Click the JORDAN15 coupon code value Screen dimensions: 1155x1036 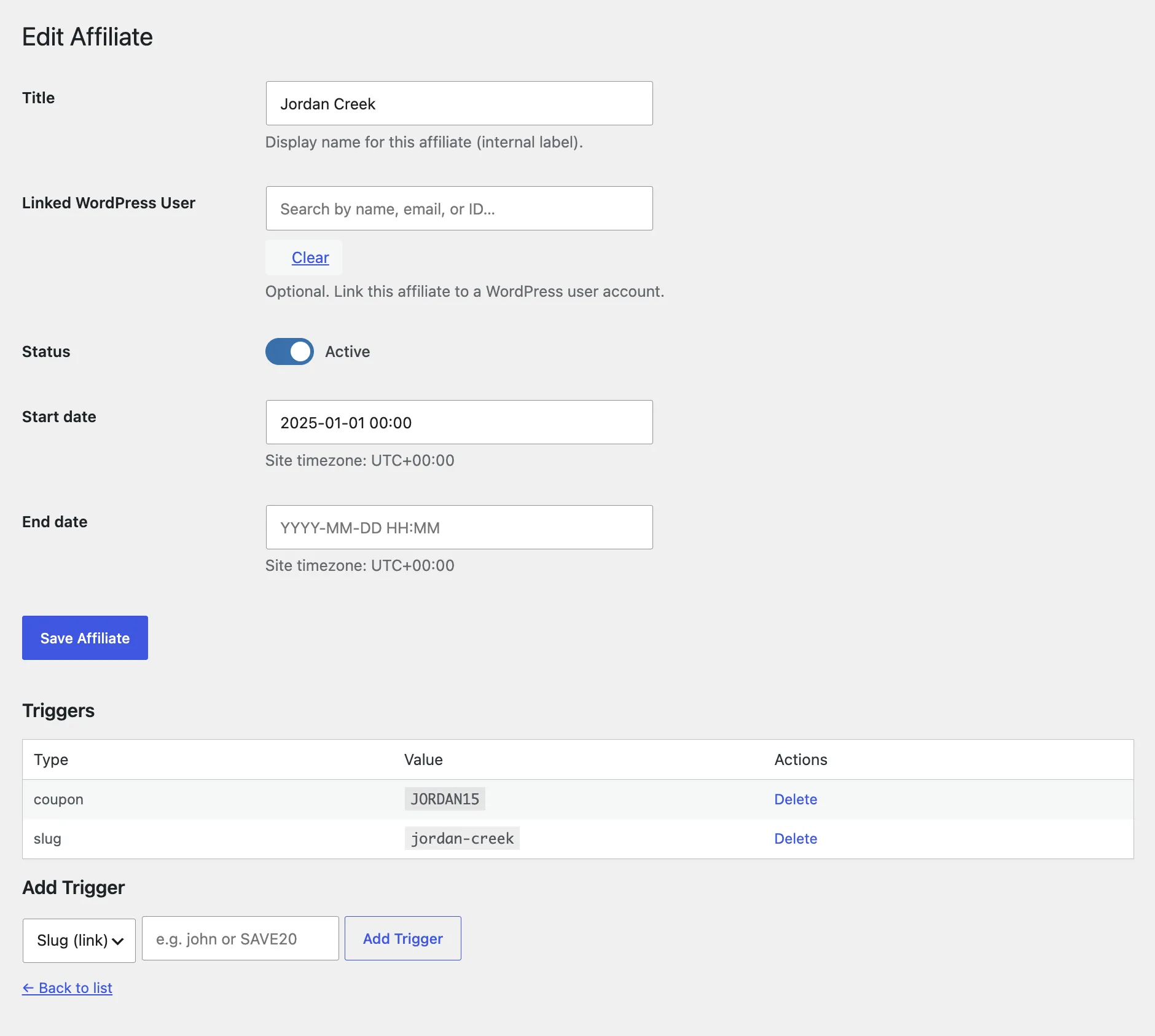pyautogui.click(x=445, y=799)
